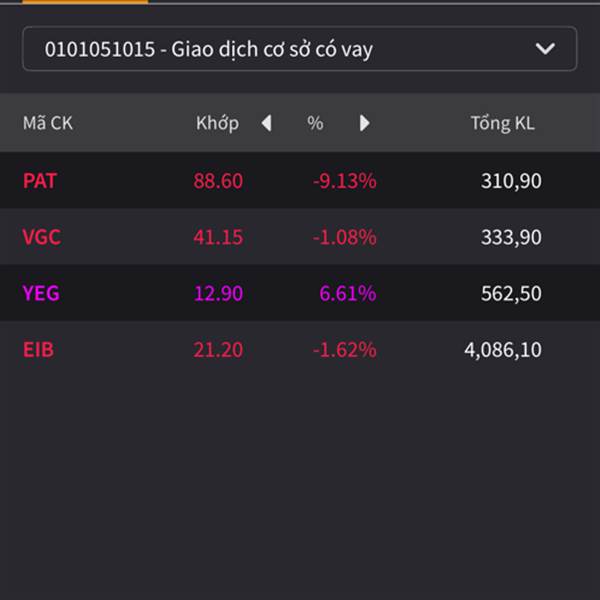Click PAT total volume 310,90
Screen dimensions: 600x600
click(x=510, y=181)
